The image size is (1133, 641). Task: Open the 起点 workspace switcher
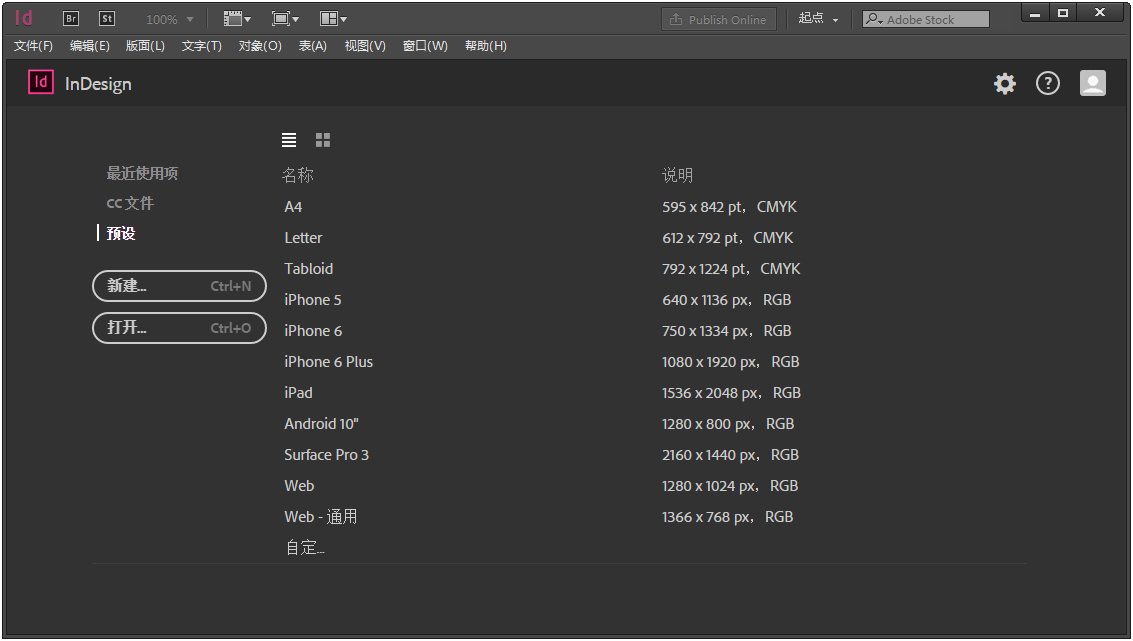coord(818,19)
